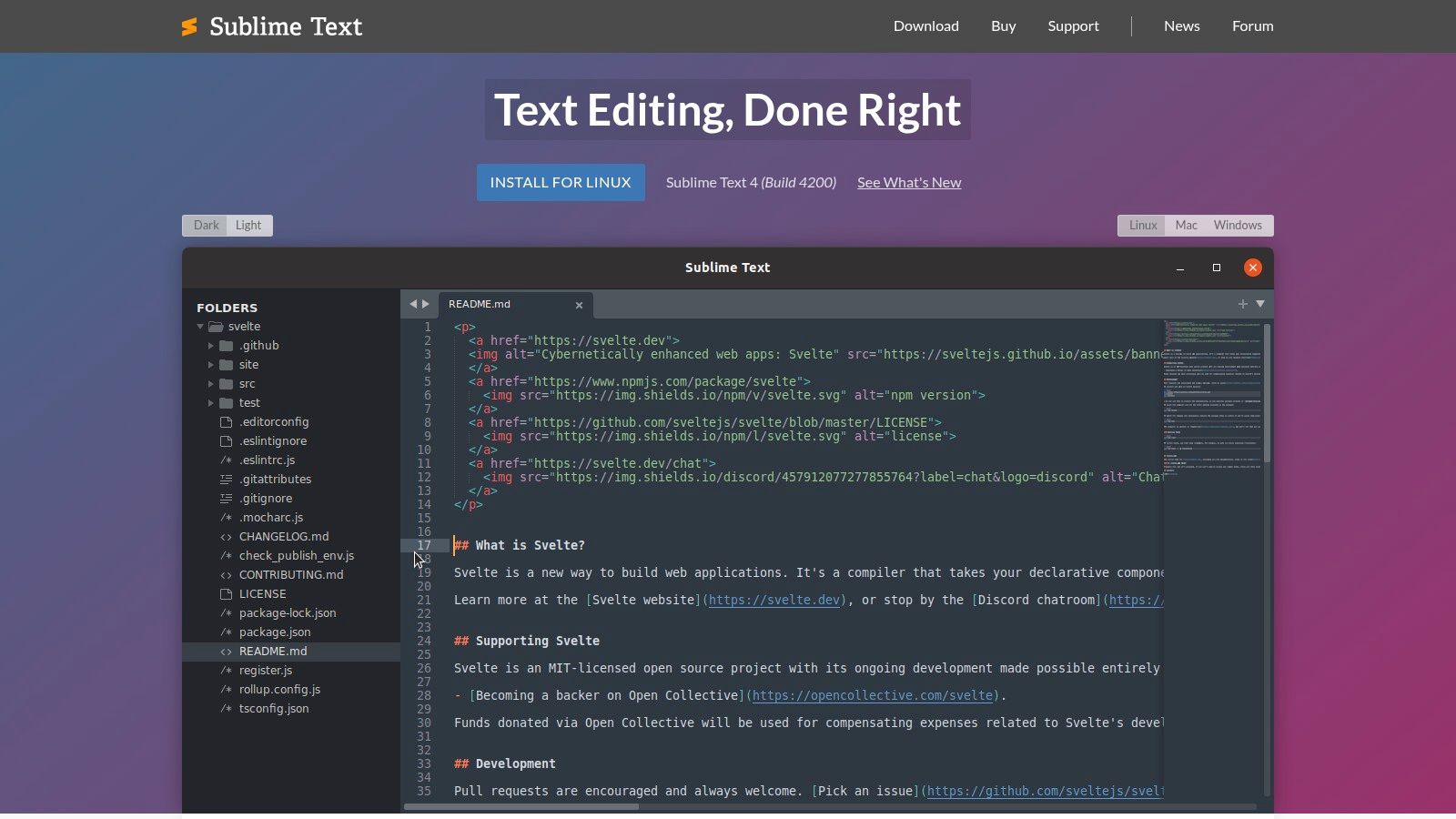The image size is (1456, 819).
Task: Switch the editor to Light theme
Action: point(248,225)
